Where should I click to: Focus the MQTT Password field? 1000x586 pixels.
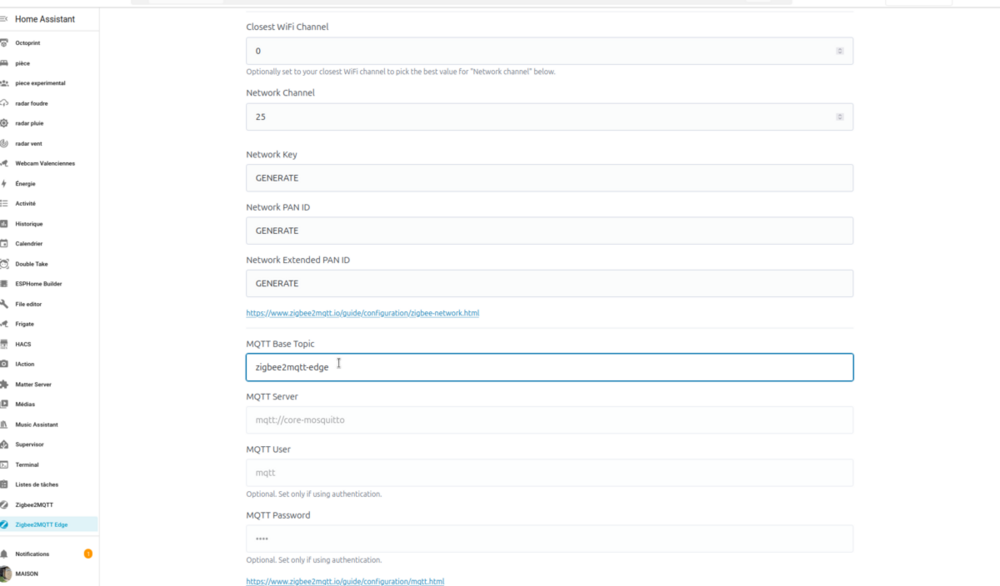549,539
